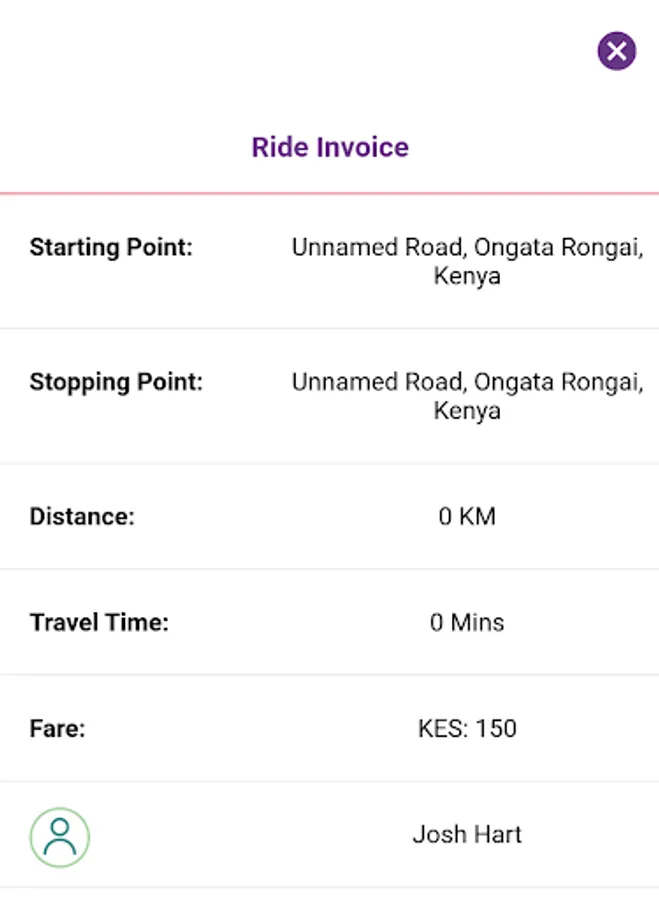This screenshot has width=659, height=900.
Task: Tap the starting point address text
Action: (466, 261)
